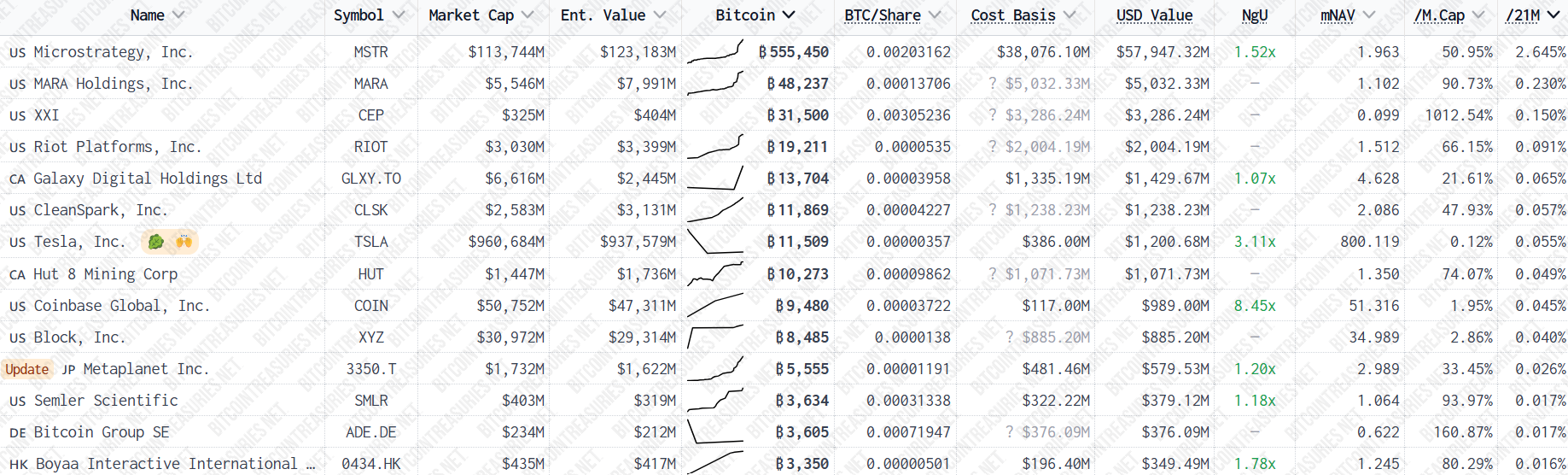Screen dimensions: 1568x475
Task: Open the Symbol column sort dropdown
Action: point(399,15)
